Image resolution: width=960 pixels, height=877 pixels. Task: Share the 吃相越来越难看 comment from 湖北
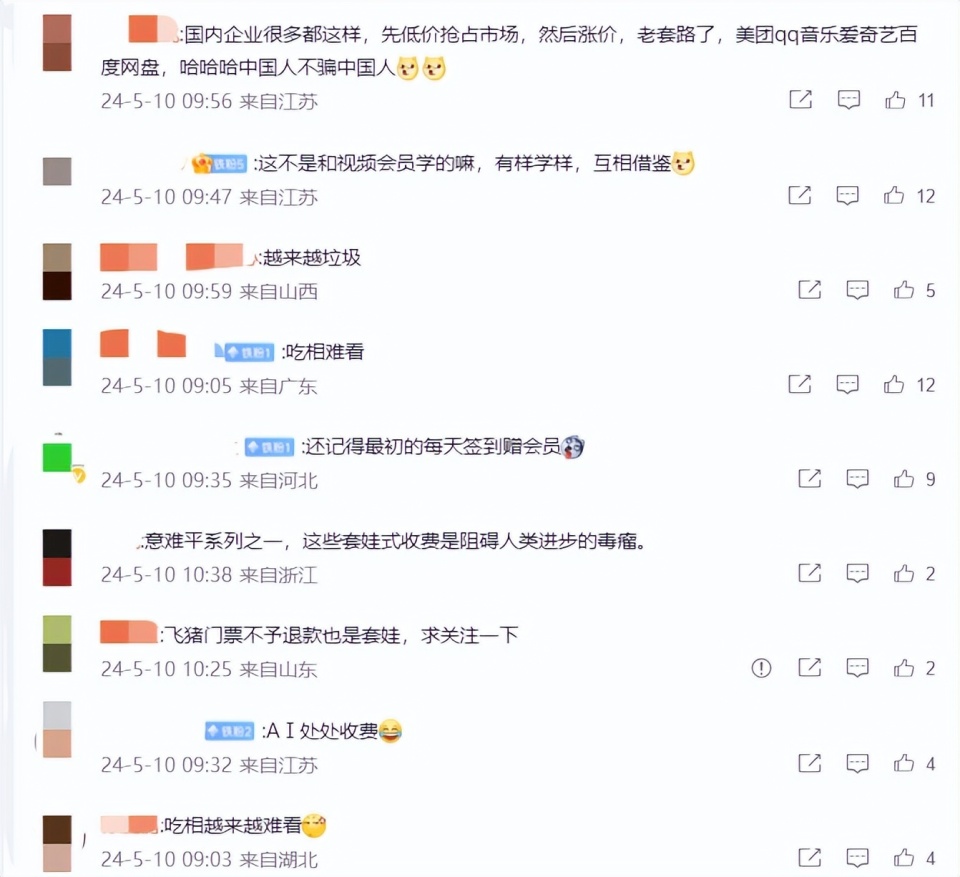point(809,857)
